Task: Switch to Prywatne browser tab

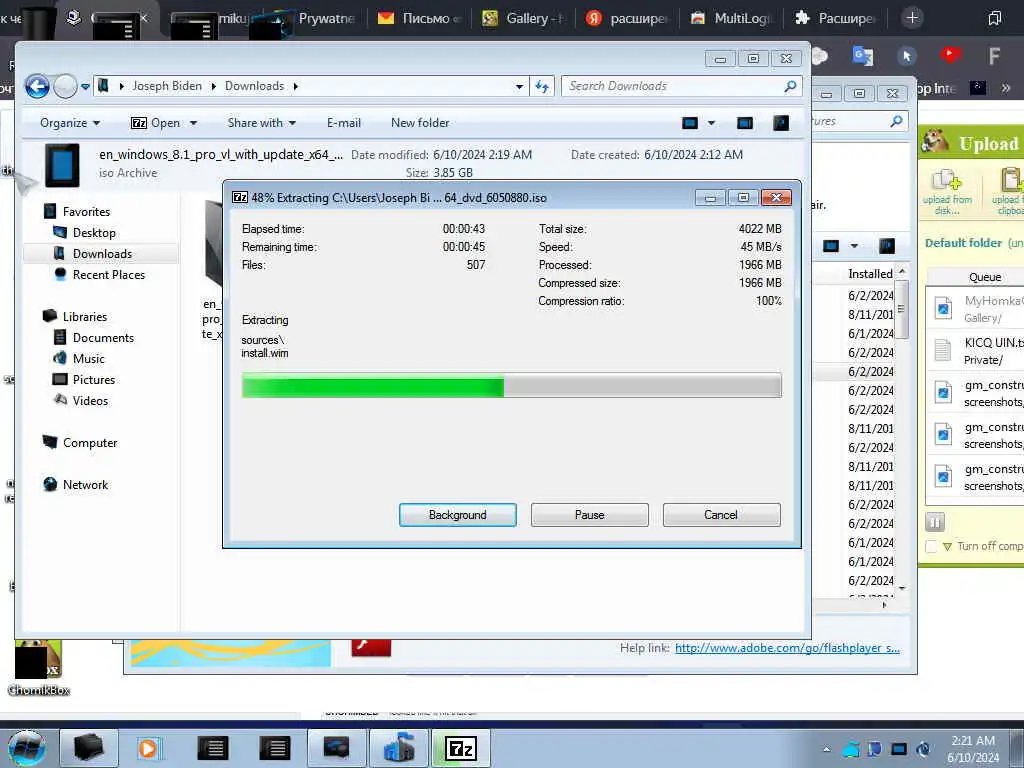Action: click(315, 18)
